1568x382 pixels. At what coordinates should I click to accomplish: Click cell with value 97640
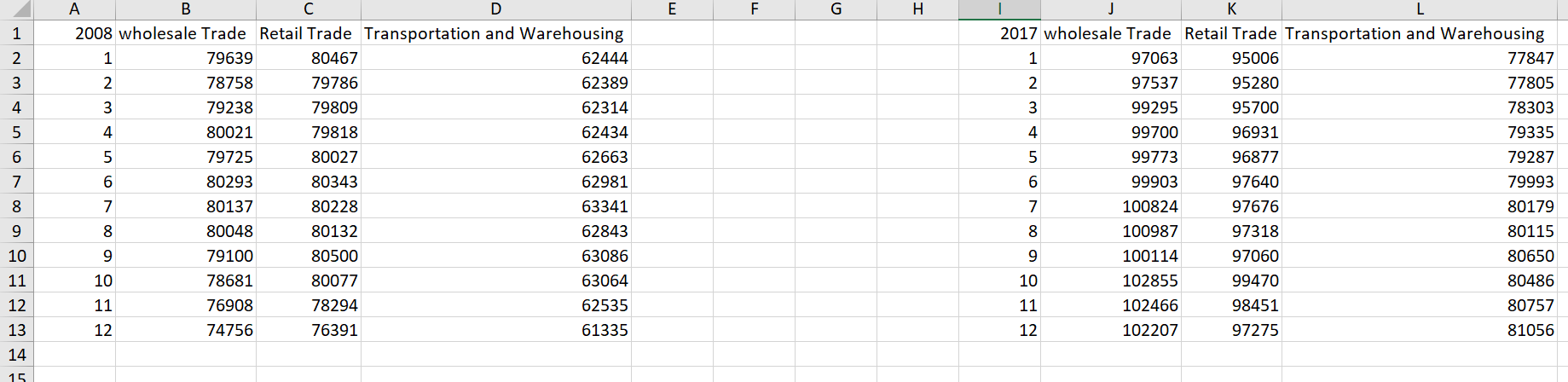point(1232,182)
